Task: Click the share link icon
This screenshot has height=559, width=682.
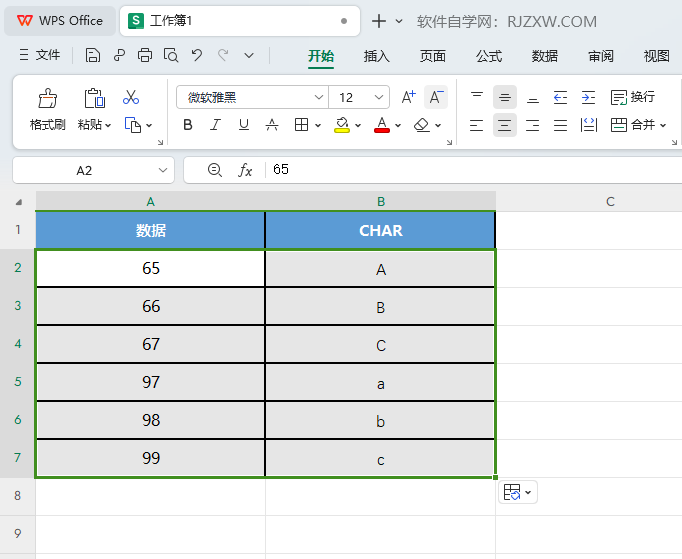Action: (119, 56)
